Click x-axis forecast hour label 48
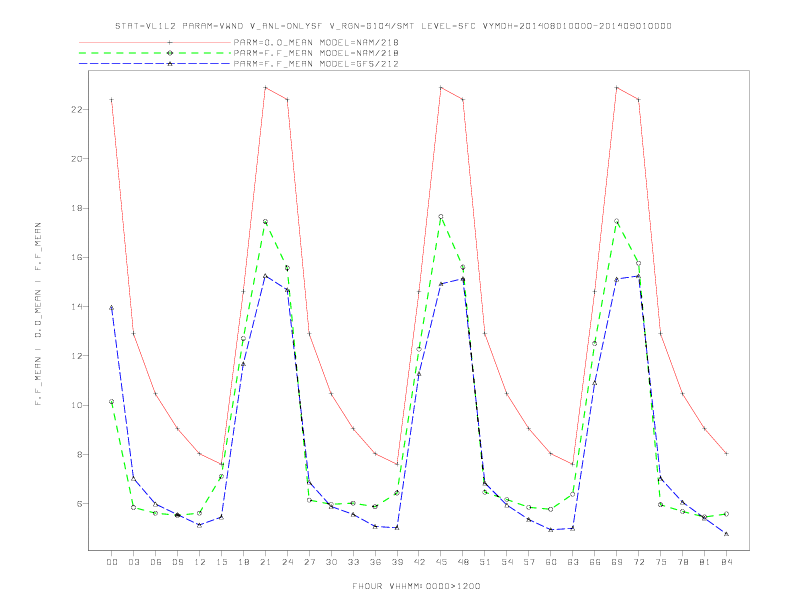Screen dimensions: 792x612 click(x=463, y=562)
